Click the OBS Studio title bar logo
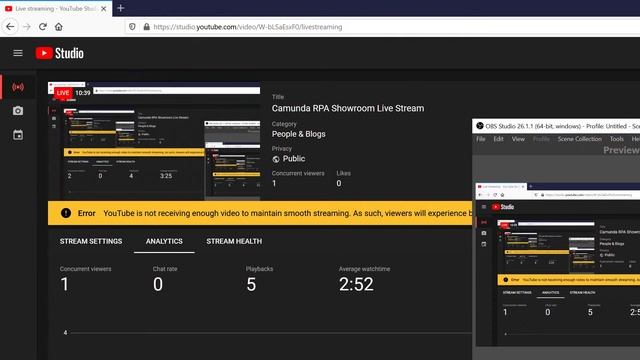640x360 pixels. (x=480, y=126)
